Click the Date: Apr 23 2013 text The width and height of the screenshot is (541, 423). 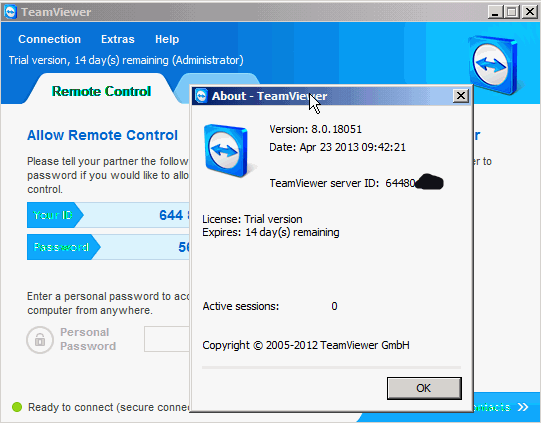(x=337, y=147)
